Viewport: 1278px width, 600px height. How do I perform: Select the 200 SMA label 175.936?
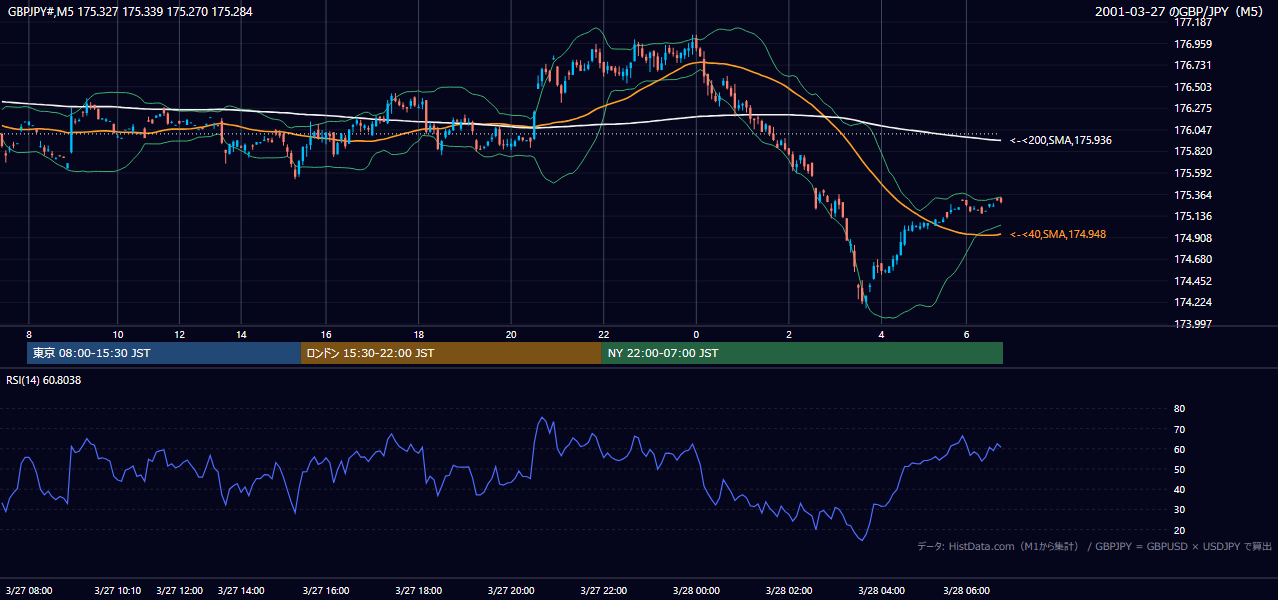point(1062,141)
